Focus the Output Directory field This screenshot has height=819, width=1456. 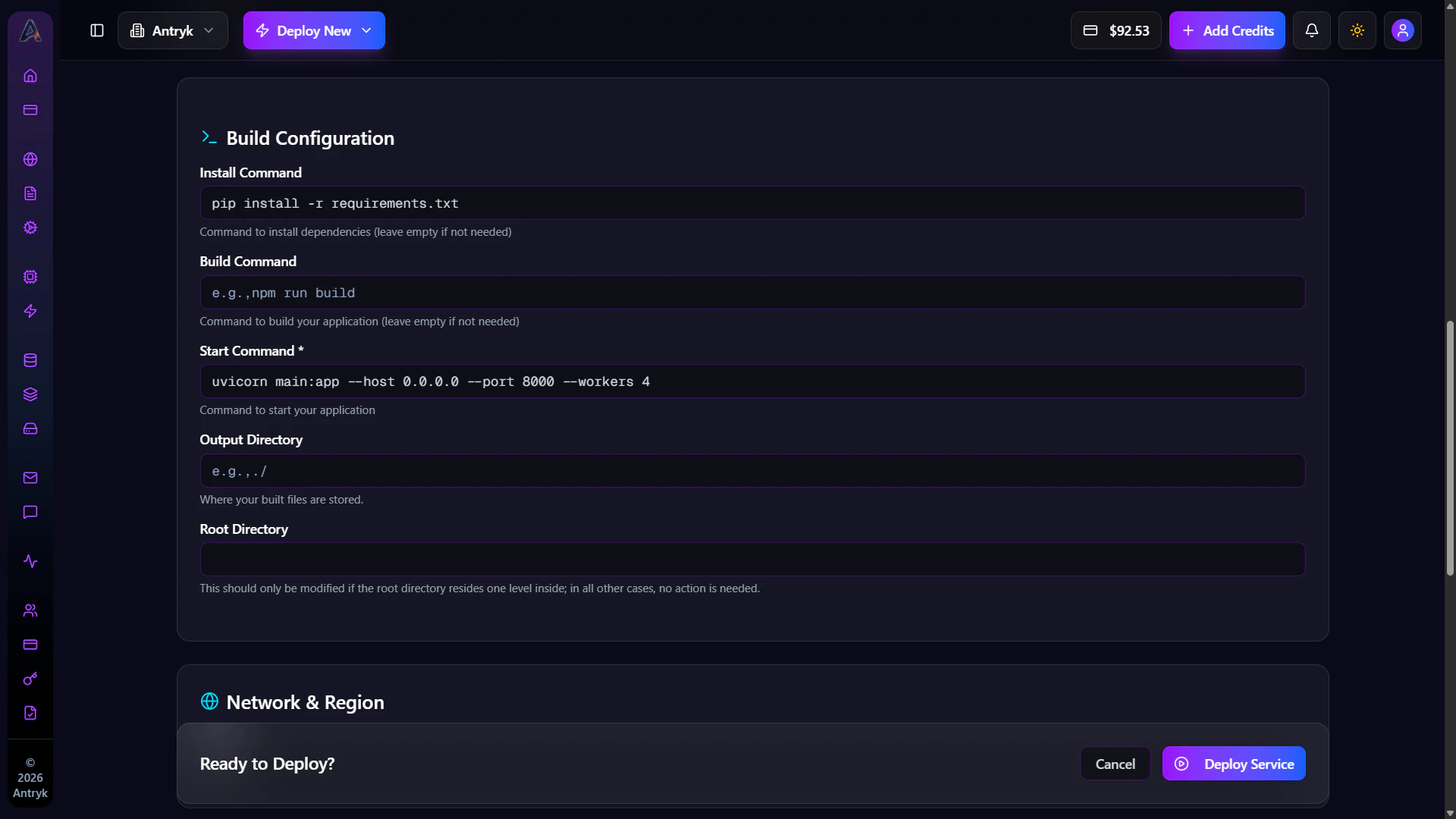(752, 471)
